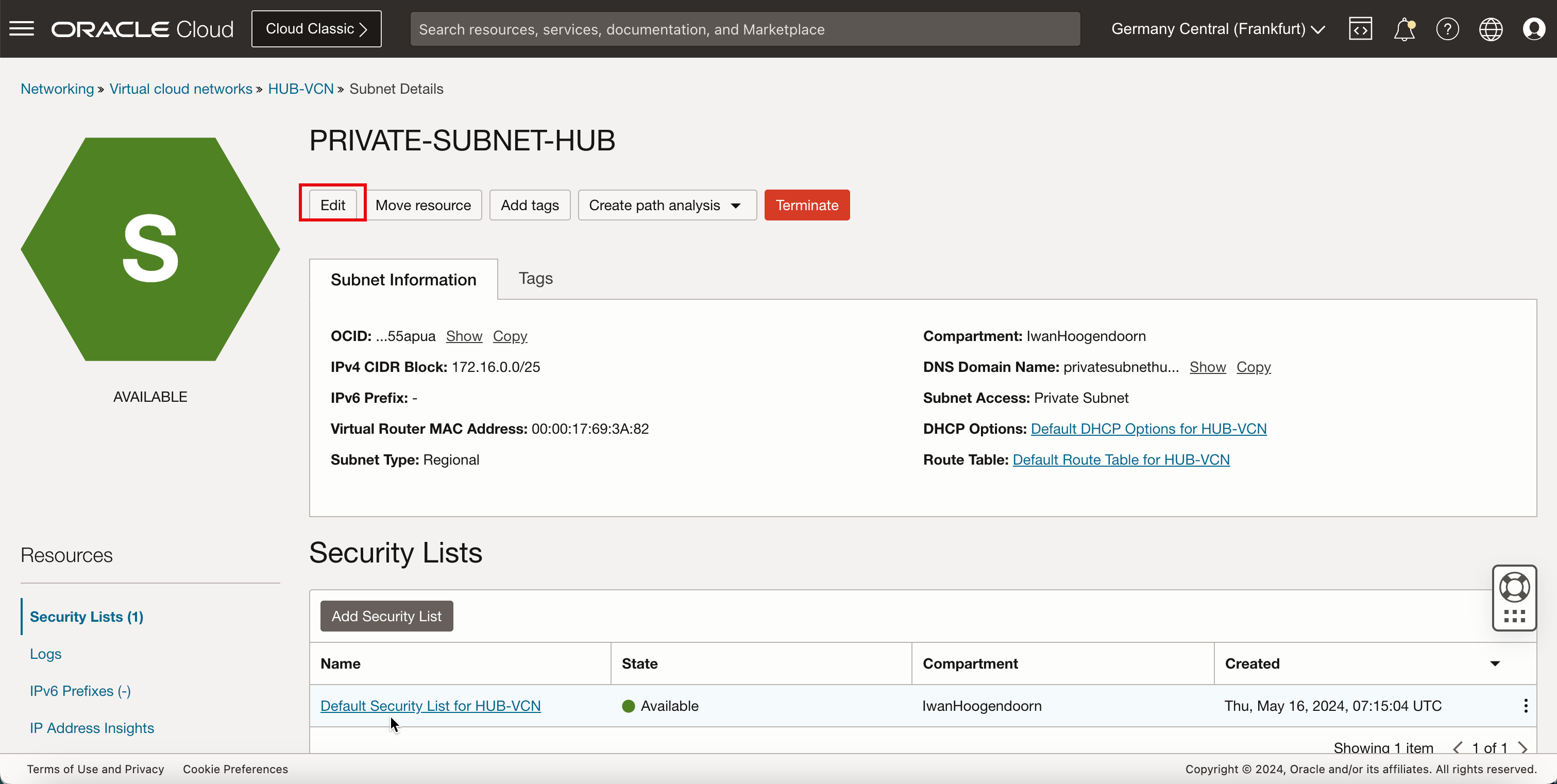Viewport: 1557px width, 784px height.
Task: Click the Cloud Shell terminal icon
Action: coord(1361,29)
